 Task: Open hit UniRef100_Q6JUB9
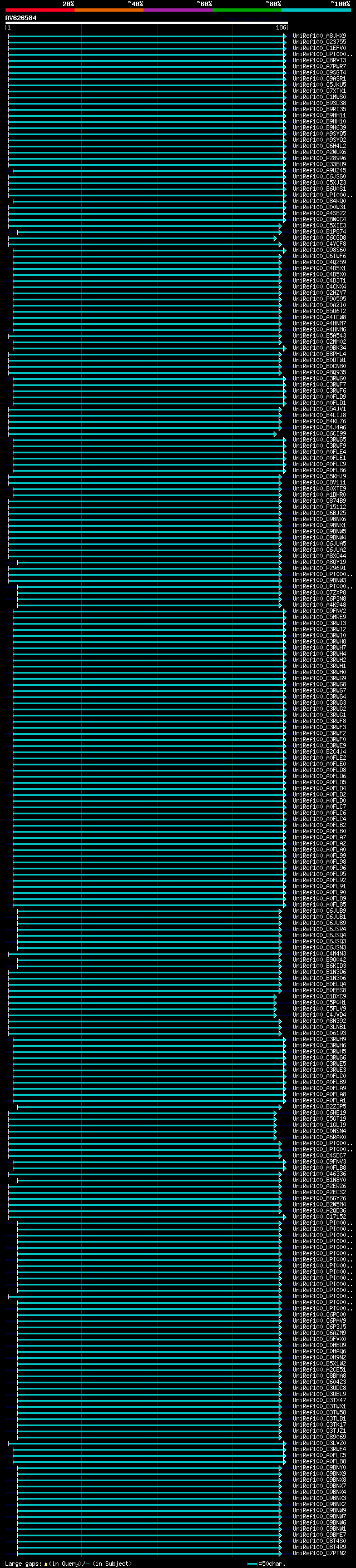point(319,911)
